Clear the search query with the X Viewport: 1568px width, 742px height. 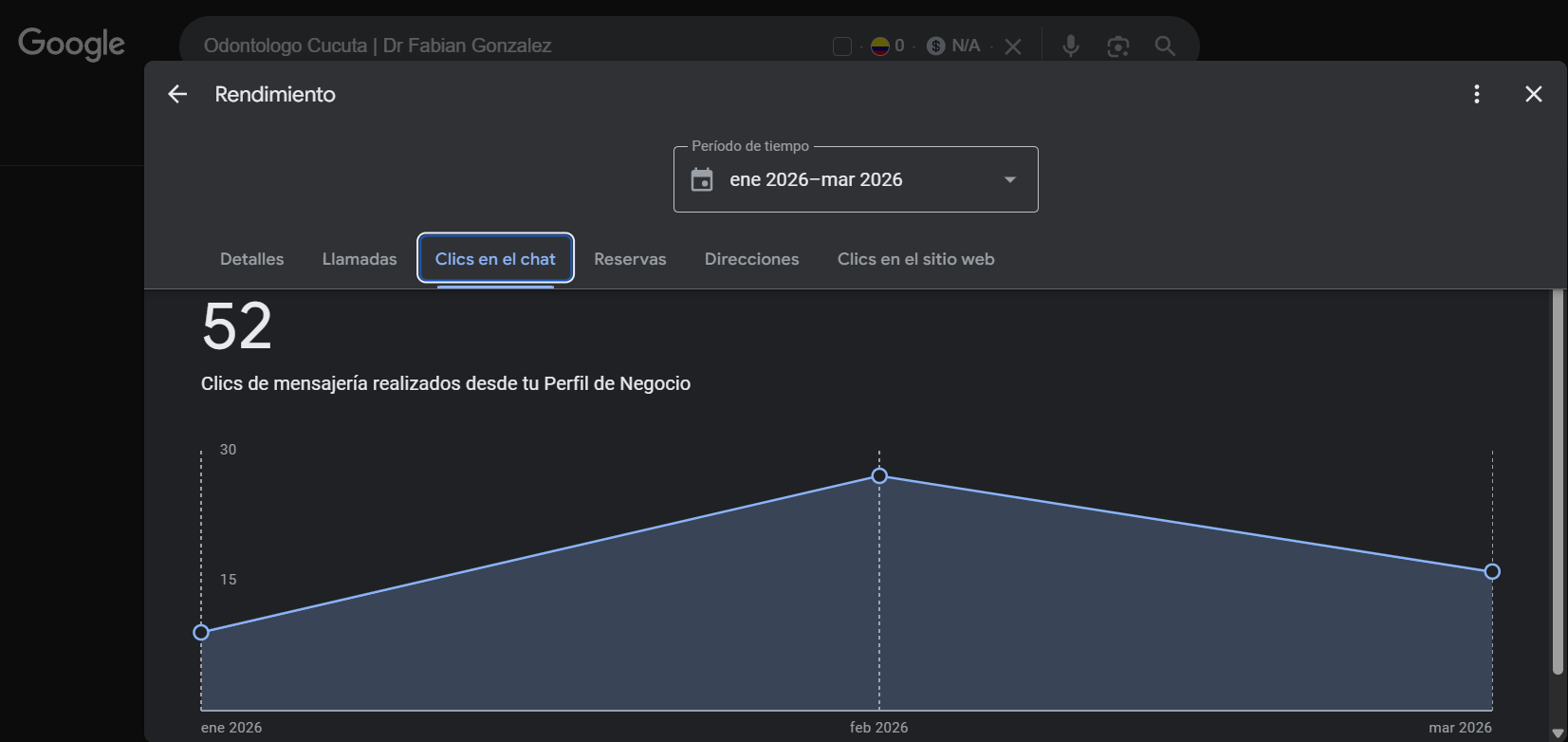pyautogui.click(x=1013, y=46)
